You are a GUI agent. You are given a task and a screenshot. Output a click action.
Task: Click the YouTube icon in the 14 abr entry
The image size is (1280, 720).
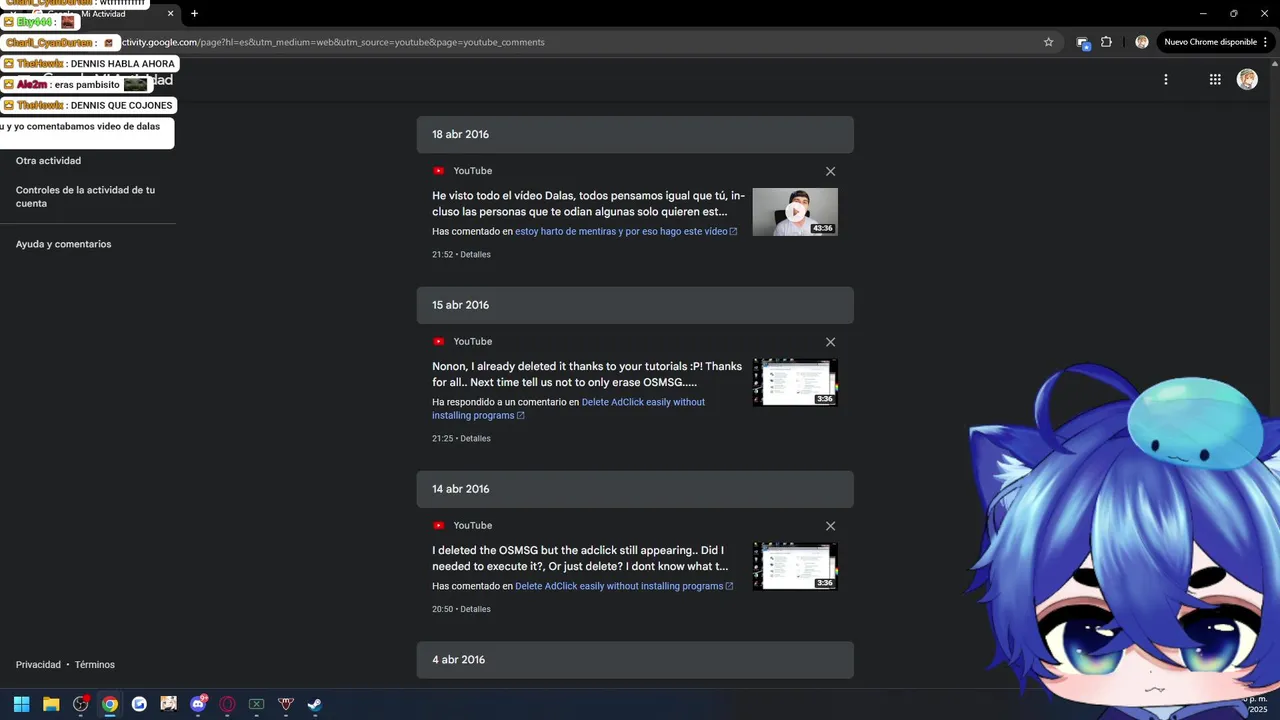[438, 526]
